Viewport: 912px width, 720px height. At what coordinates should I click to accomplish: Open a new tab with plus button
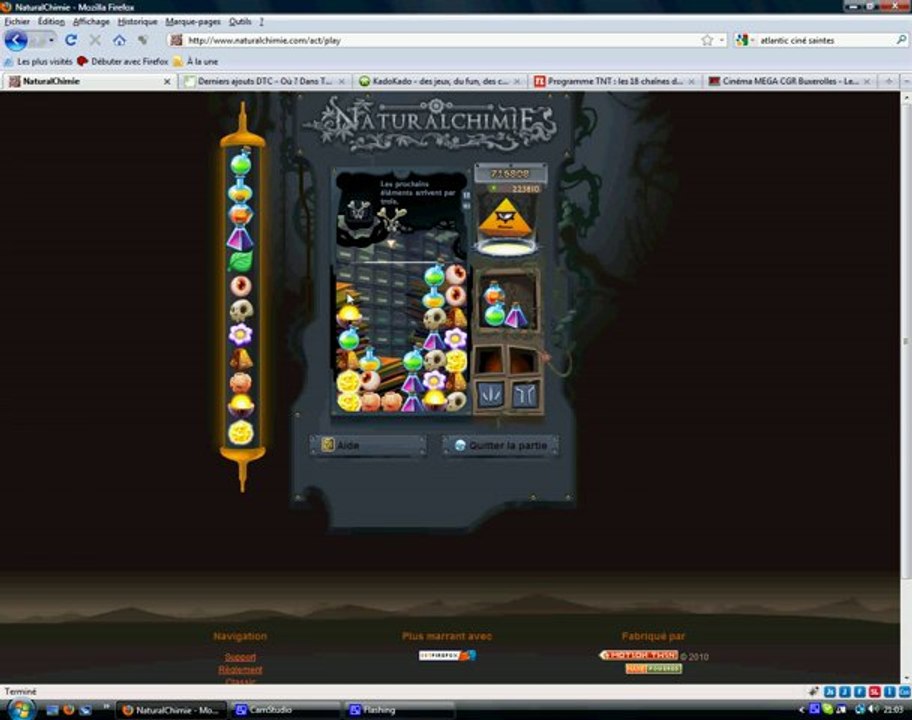[889, 81]
